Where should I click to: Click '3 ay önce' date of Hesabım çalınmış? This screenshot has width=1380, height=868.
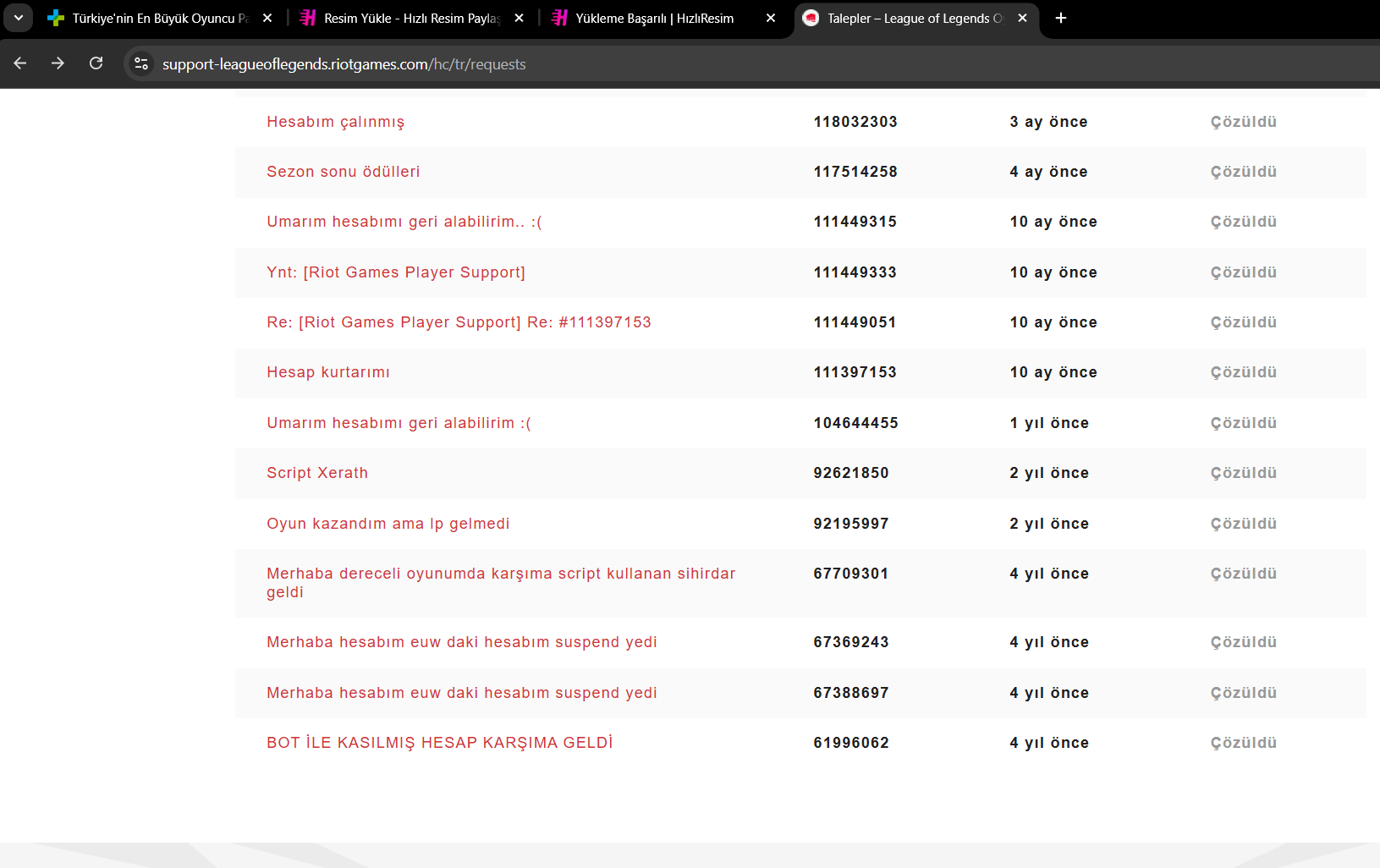(1049, 122)
